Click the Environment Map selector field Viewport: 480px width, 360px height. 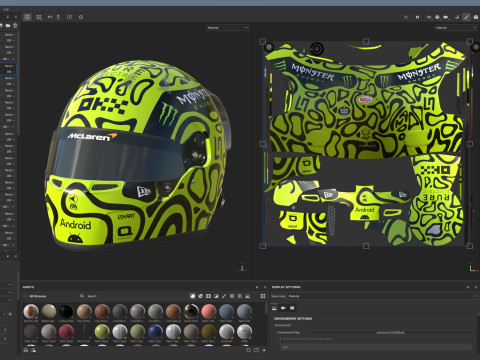tap(391, 332)
